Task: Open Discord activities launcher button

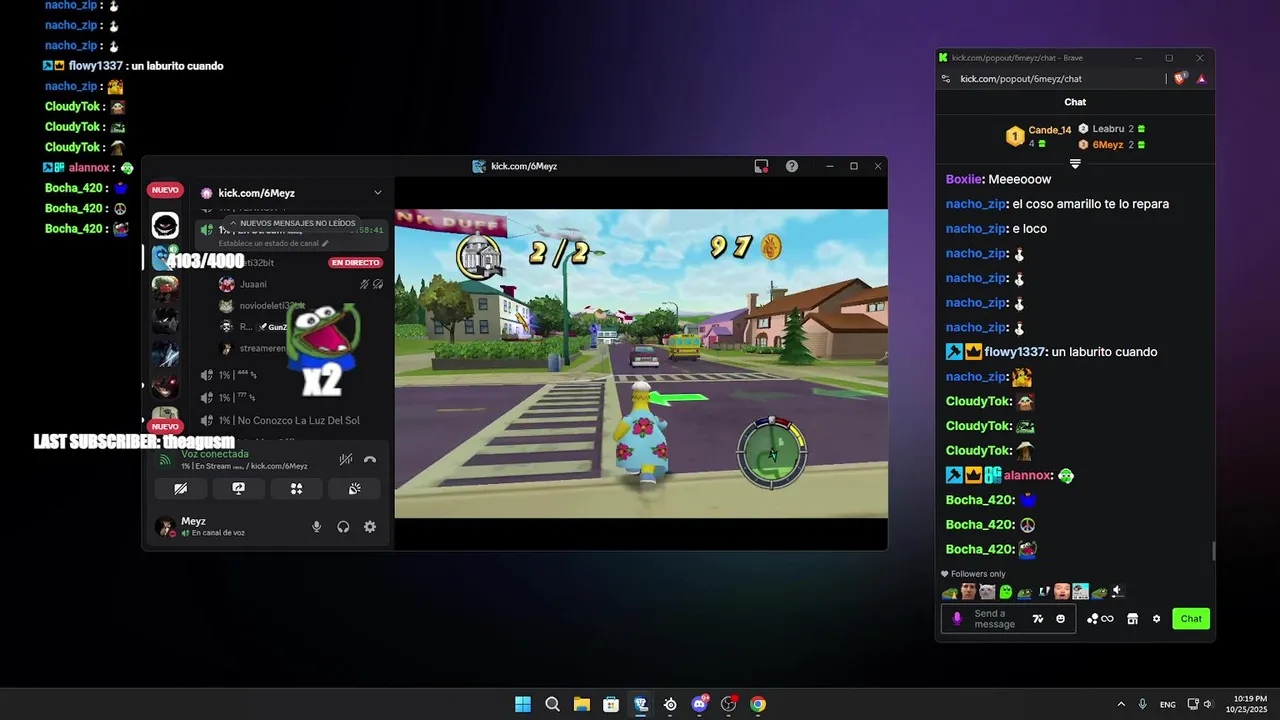Action: pos(296,489)
